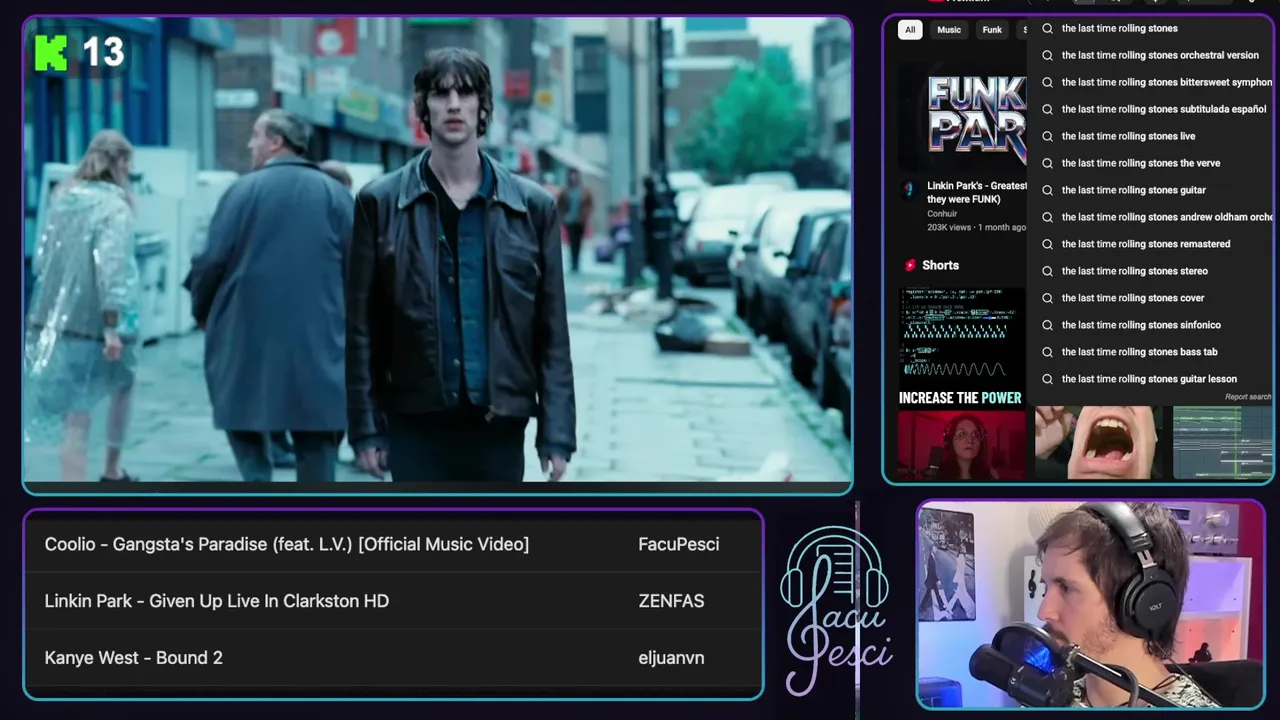Select the 'Music' filter chip

(949, 30)
